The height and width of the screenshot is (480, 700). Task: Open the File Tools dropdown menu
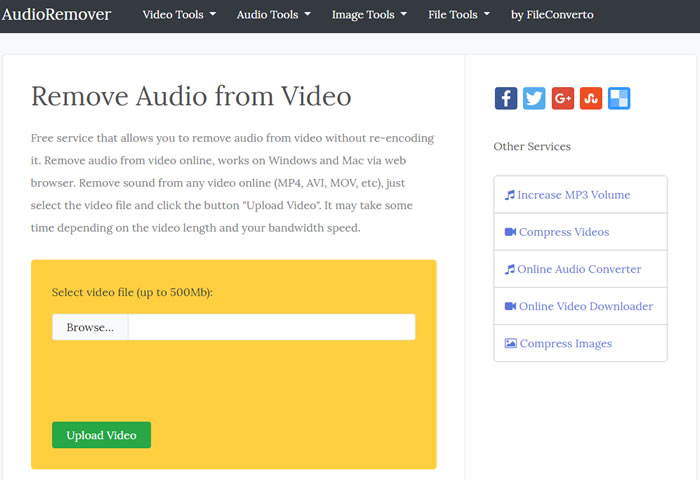(459, 15)
